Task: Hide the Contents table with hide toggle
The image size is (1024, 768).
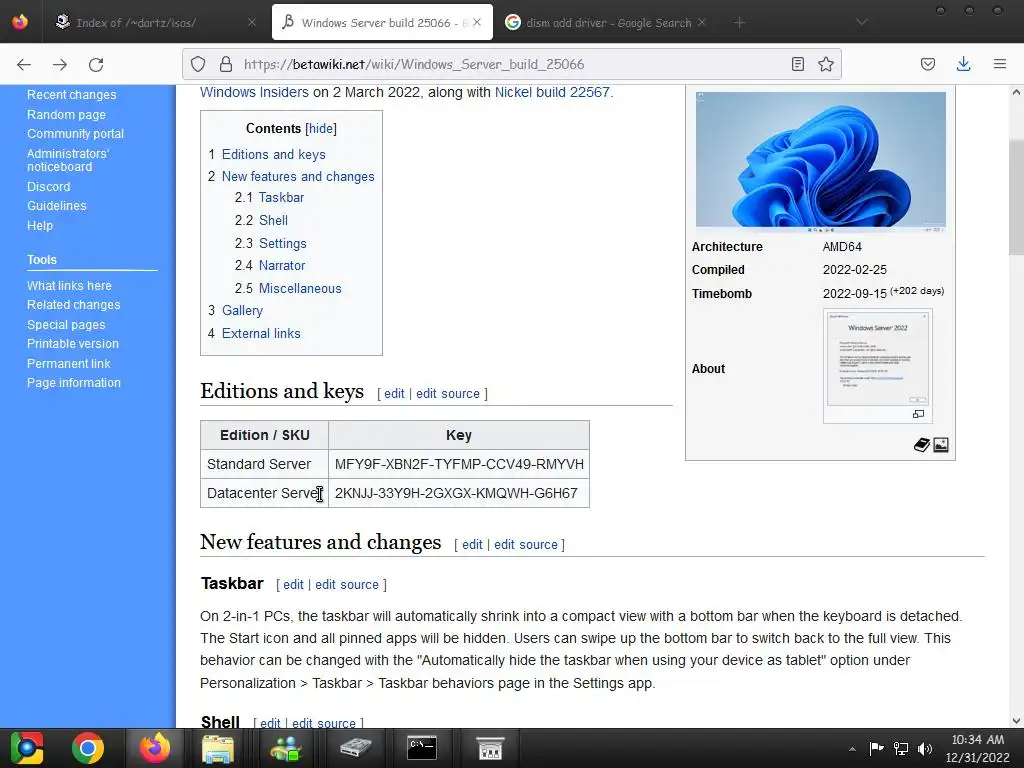Action: click(x=321, y=129)
